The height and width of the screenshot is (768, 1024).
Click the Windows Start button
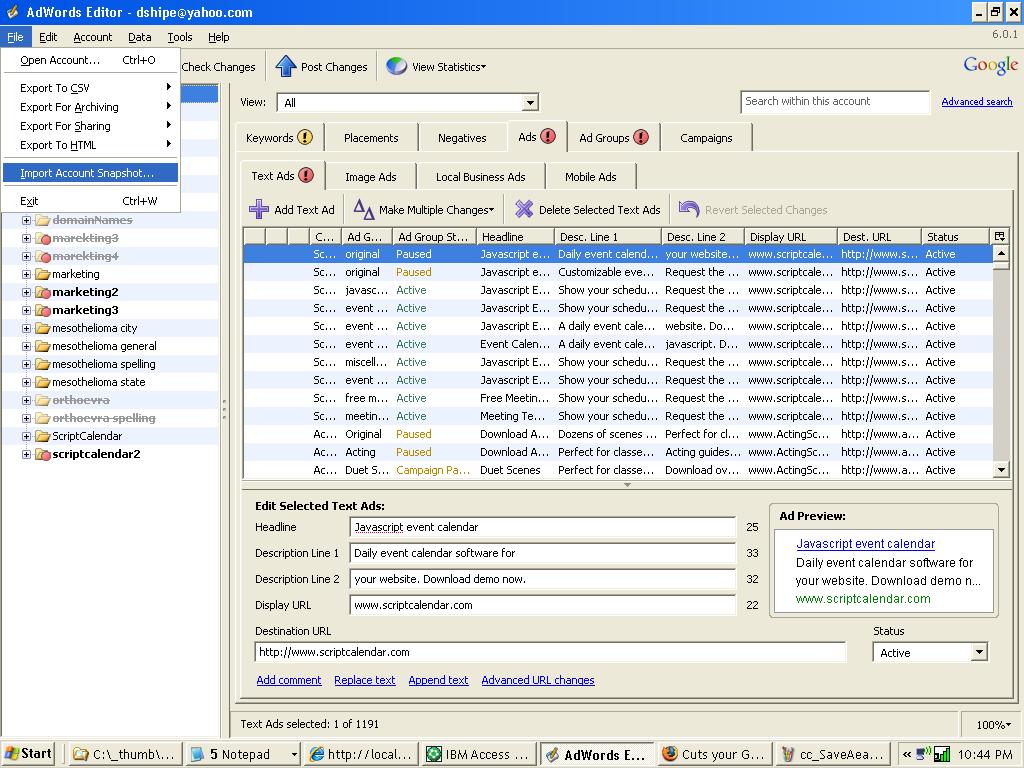[27, 754]
